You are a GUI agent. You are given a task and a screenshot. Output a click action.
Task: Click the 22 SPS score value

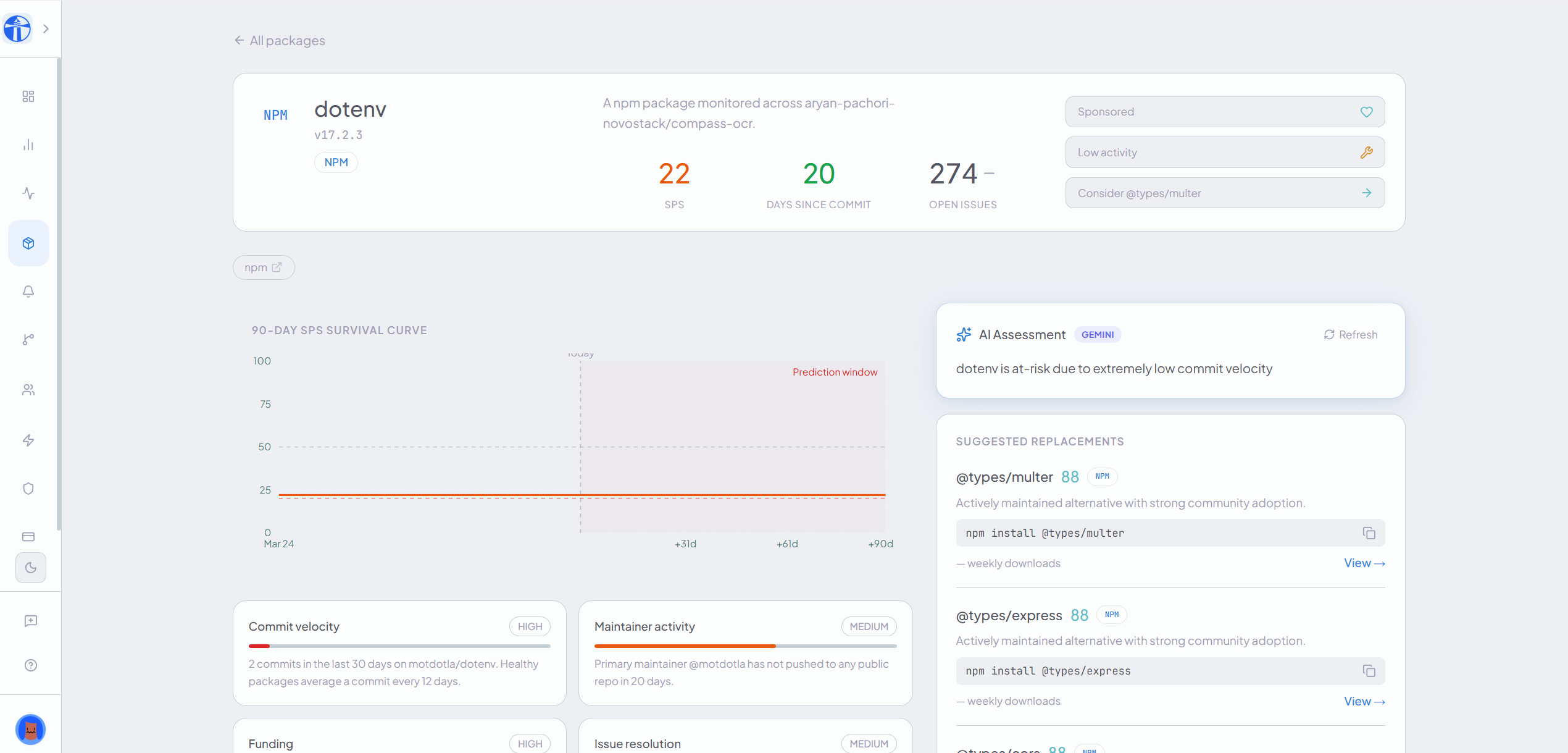(674, 174)
